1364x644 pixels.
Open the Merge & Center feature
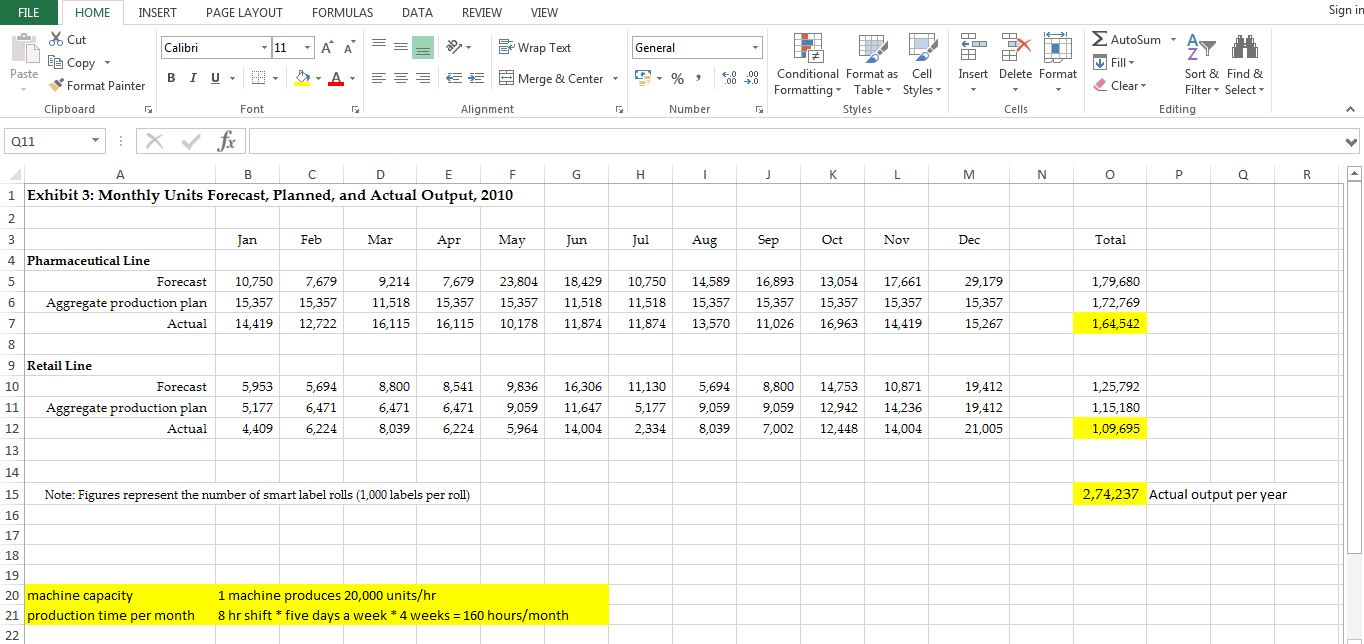tap(552, 78)
